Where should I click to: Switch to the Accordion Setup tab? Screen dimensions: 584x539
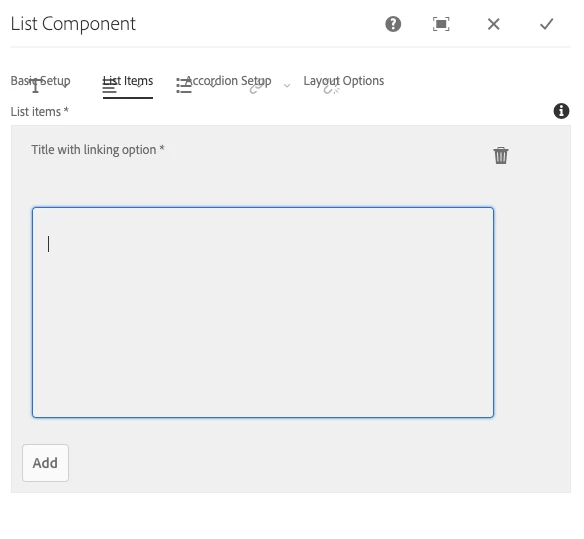pos(228,81)
